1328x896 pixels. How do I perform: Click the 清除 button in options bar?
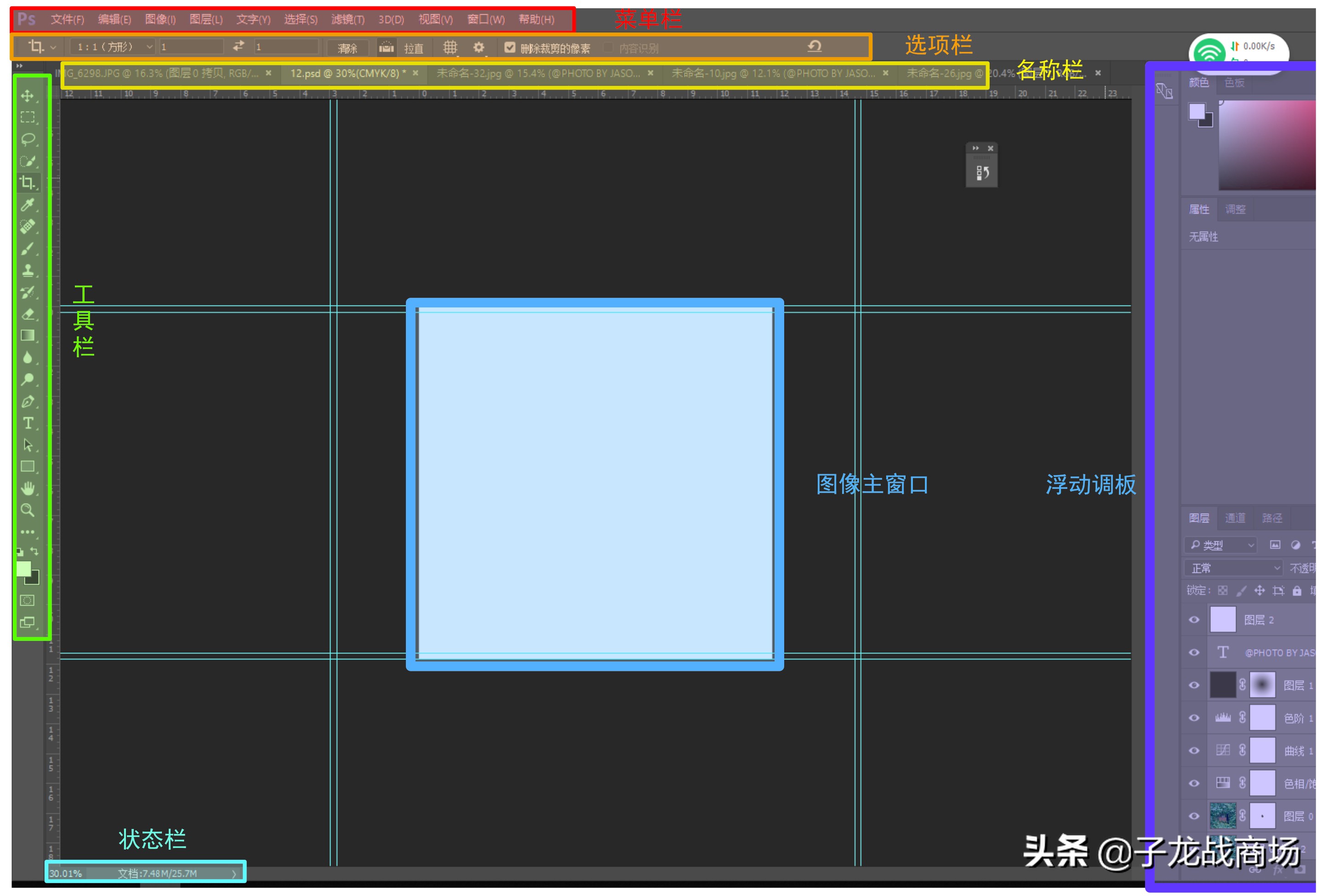point(348,48)
